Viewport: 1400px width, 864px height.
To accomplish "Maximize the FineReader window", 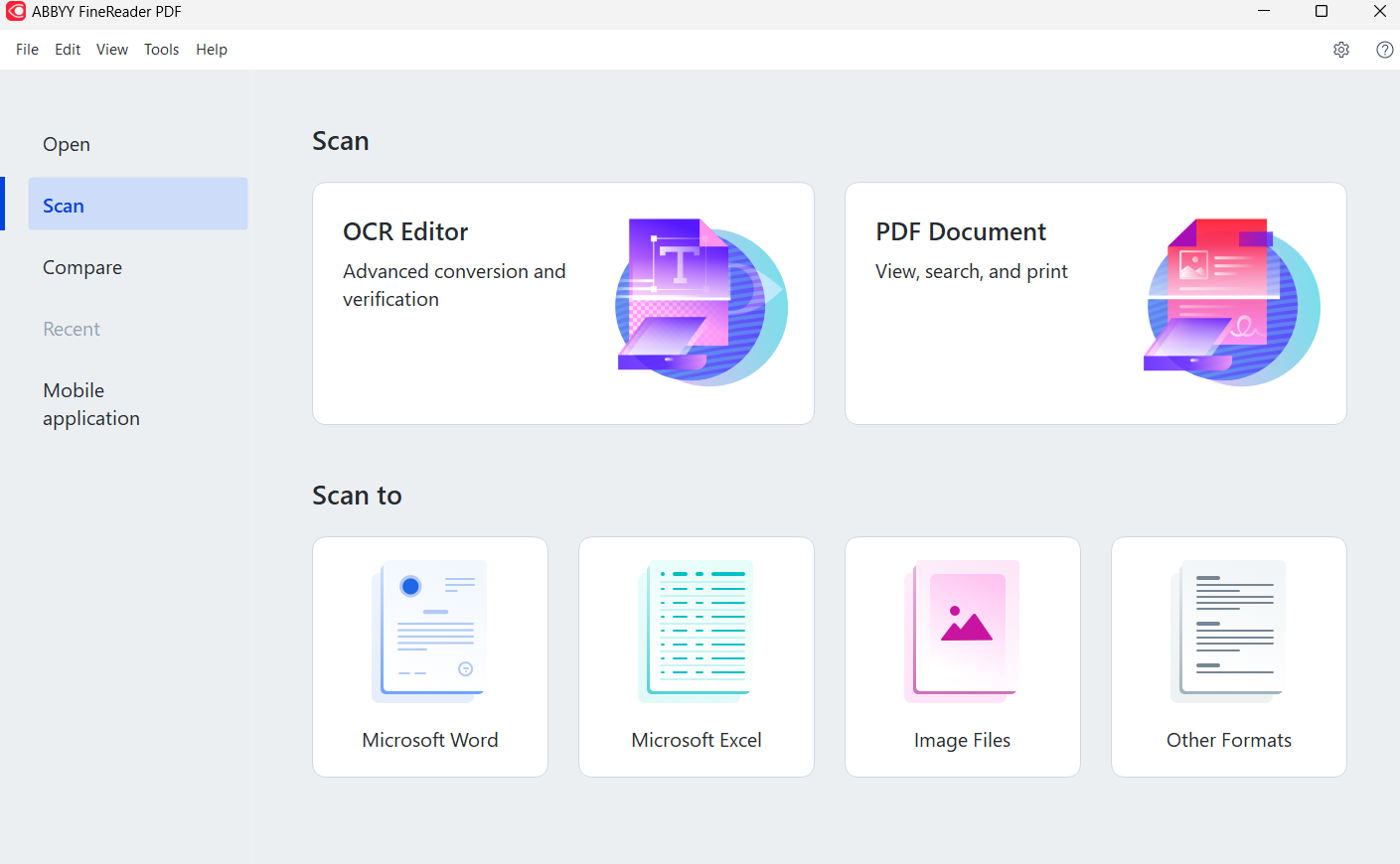I will (x=1322, y=11).
